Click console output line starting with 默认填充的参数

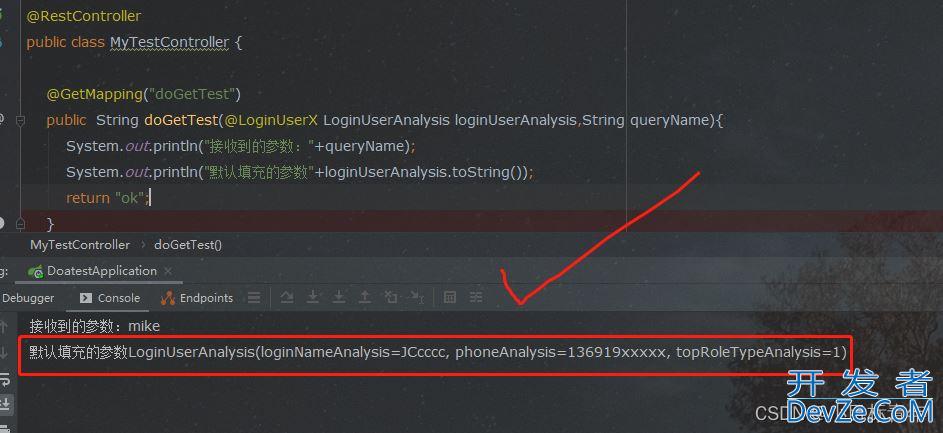pos(438,352)
